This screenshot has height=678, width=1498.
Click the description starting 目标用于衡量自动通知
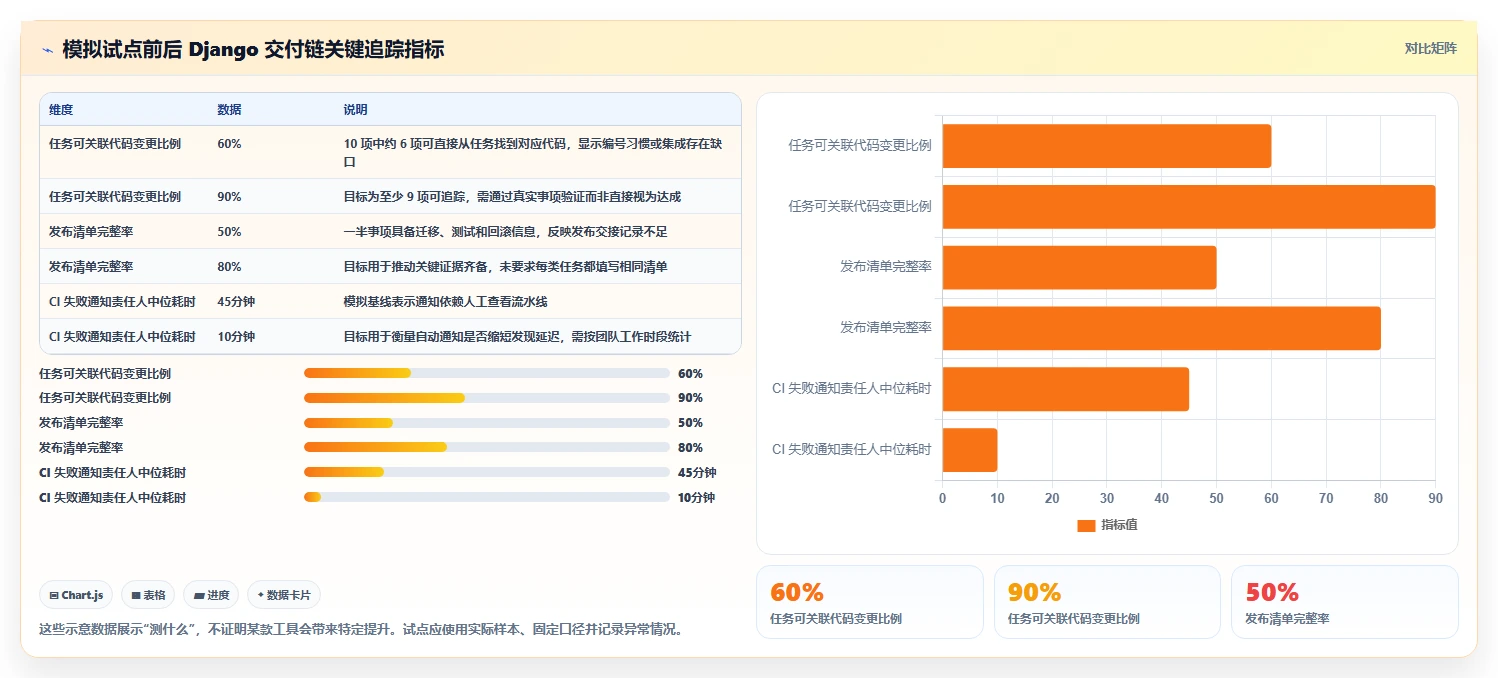[x=517, y=336]
